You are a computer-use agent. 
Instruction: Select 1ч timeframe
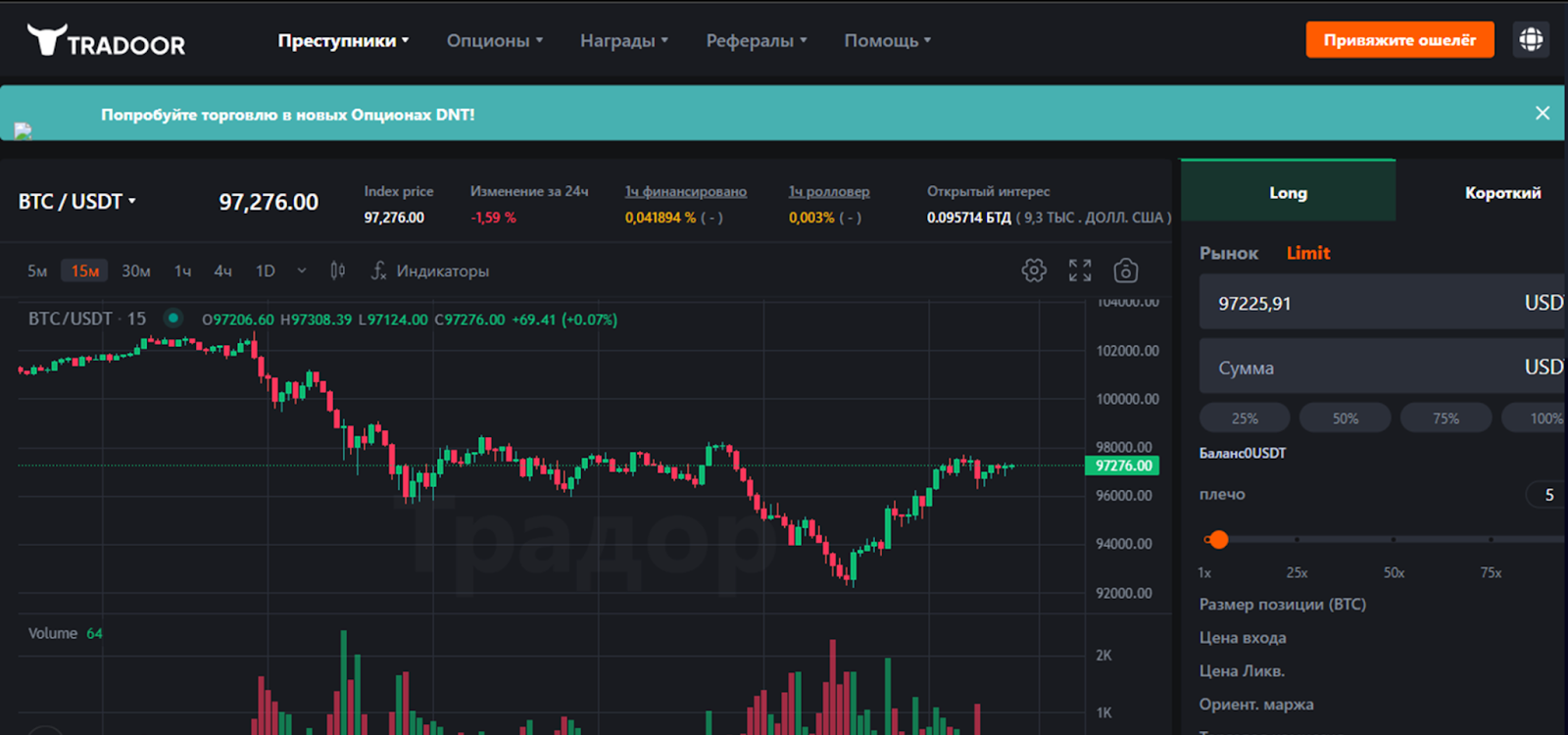[x=183, y=270]
